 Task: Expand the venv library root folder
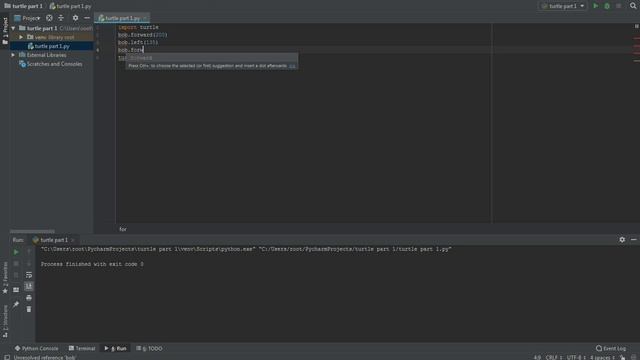[x=21, y=37]
